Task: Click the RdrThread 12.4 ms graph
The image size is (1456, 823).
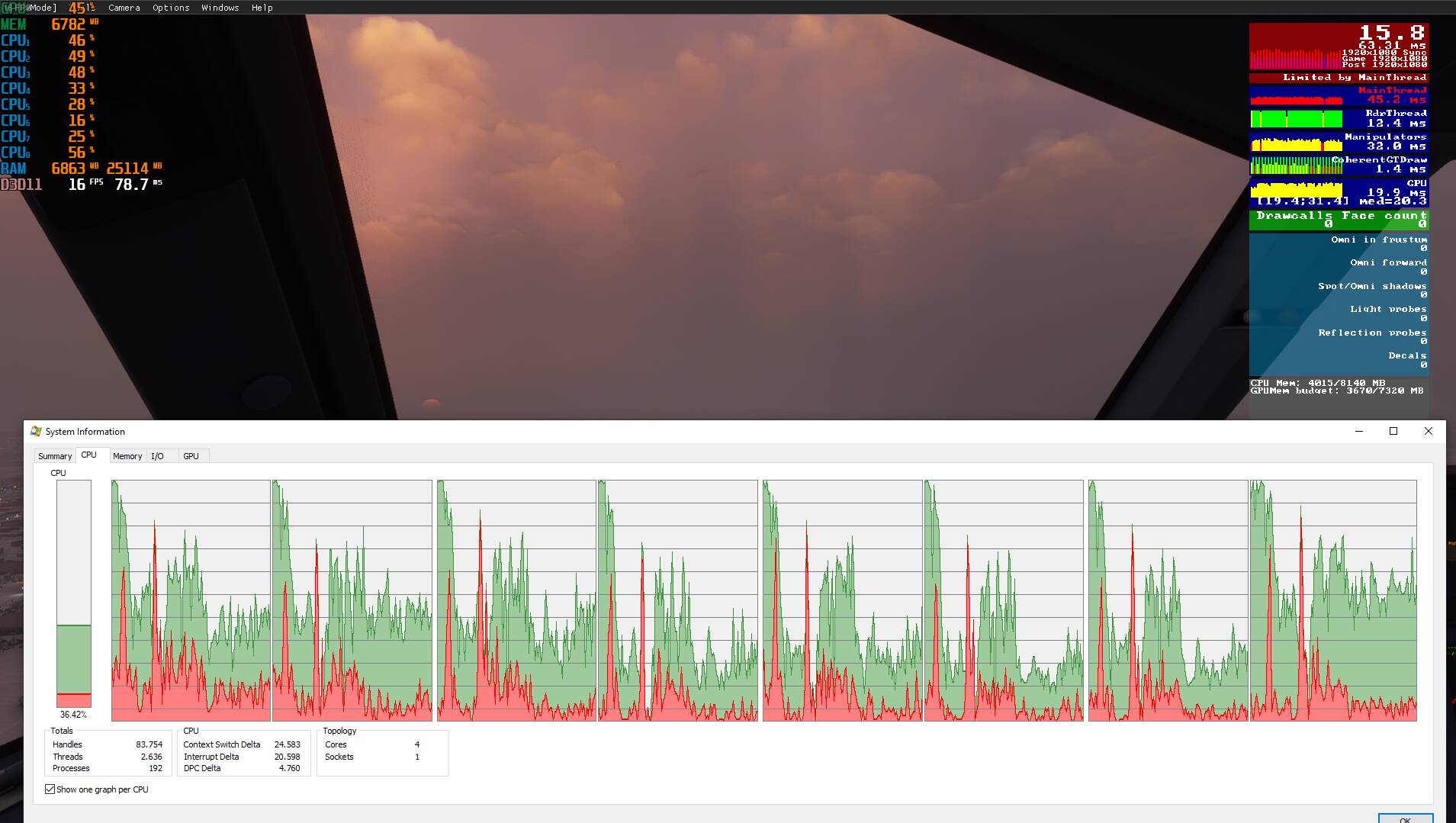Action: (1339, 118)
